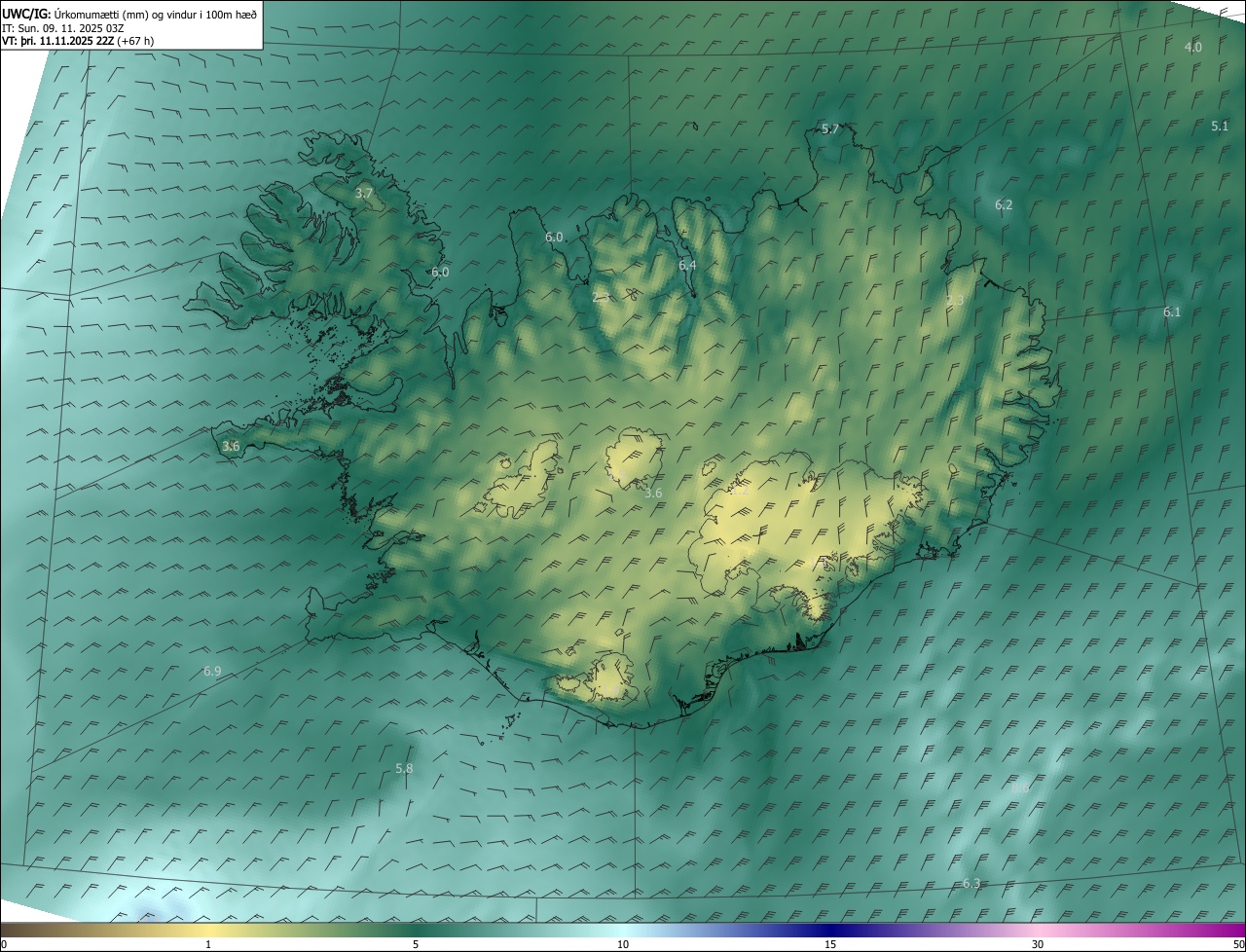Select the 6.3 value label near the colorbar
This screenshot has width=1246, height=952.
click(x=971, y=883)
